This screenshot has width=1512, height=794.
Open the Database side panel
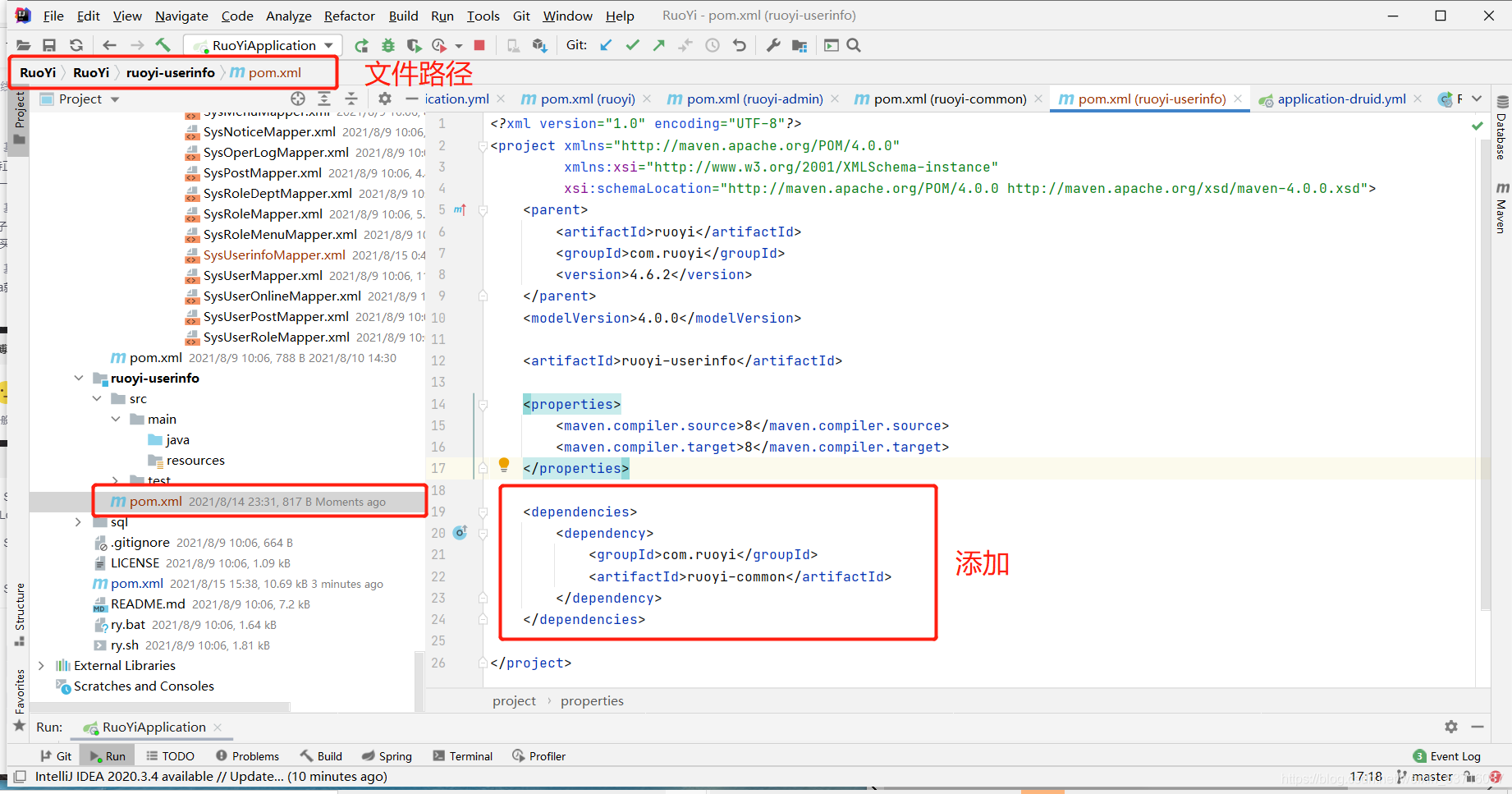click(1501, 127)
